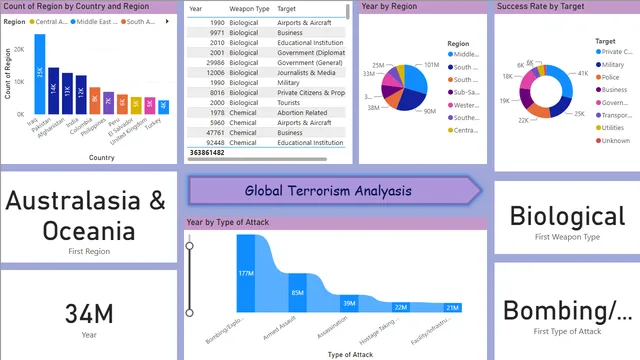Viewport: 640px width, 360px height.
Task: Select donut segment labeled 25K
Action: (560, 106)
